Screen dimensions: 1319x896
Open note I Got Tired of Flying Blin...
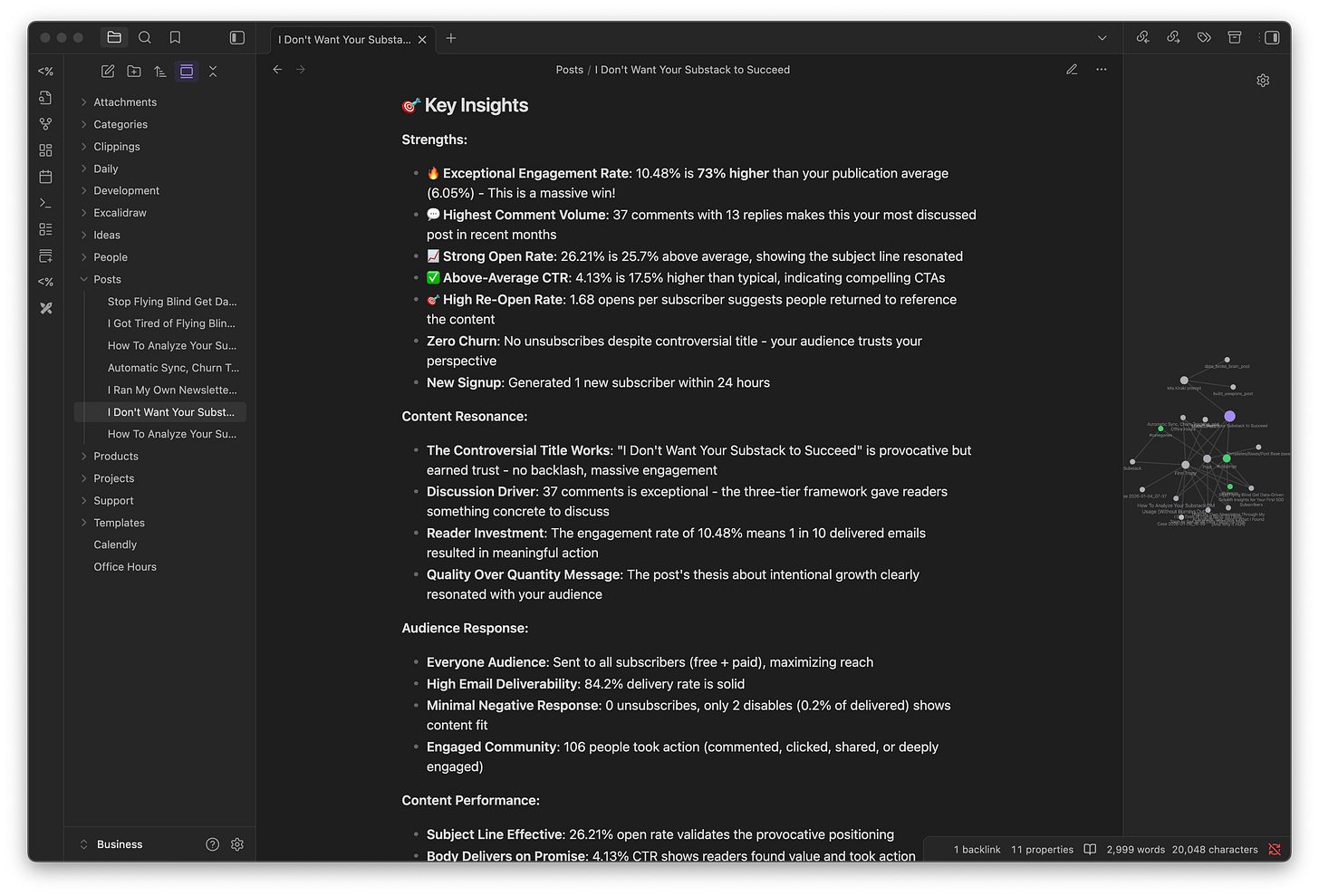(x=172, y=323)
